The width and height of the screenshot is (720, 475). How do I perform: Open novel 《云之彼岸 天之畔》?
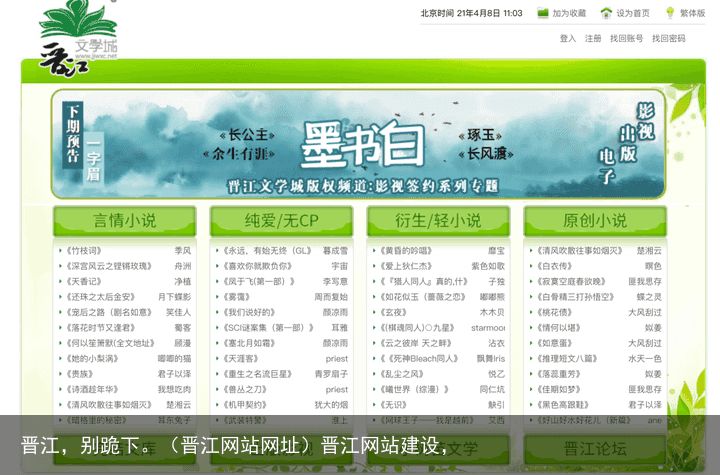(415, 344)
